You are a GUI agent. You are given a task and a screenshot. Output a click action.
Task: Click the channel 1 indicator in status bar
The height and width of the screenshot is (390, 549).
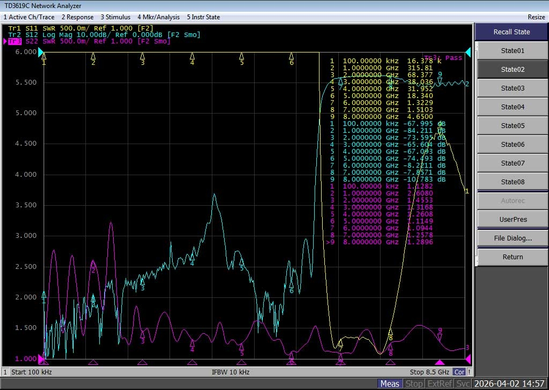tap(5, 372)
